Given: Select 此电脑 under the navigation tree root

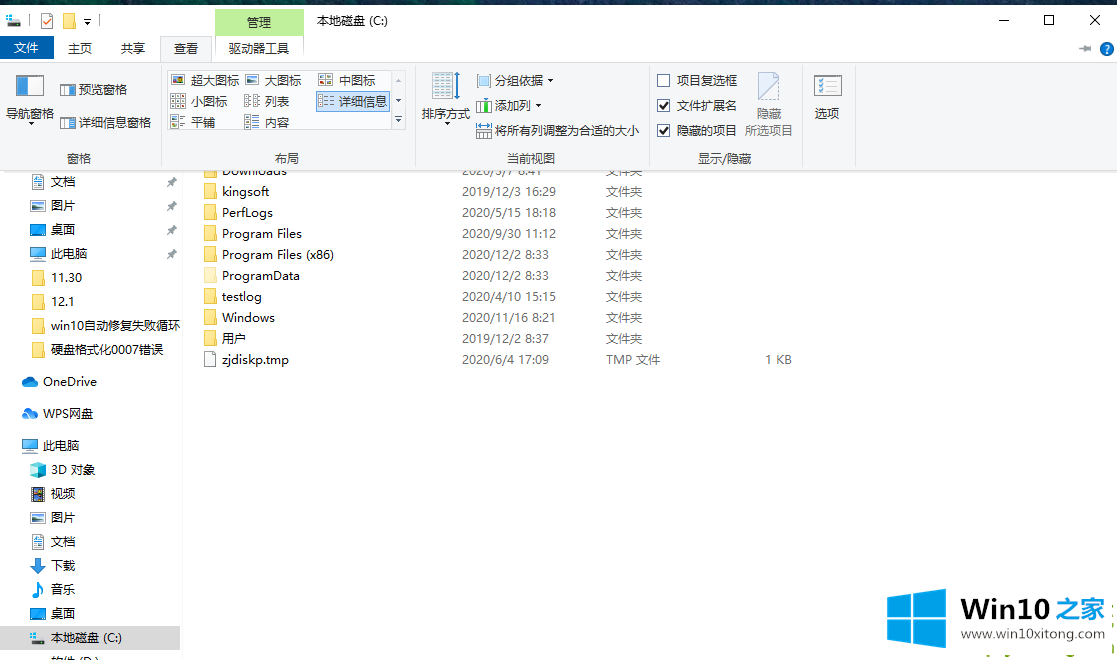Looking at the screenshot, I should coord(61,446).
